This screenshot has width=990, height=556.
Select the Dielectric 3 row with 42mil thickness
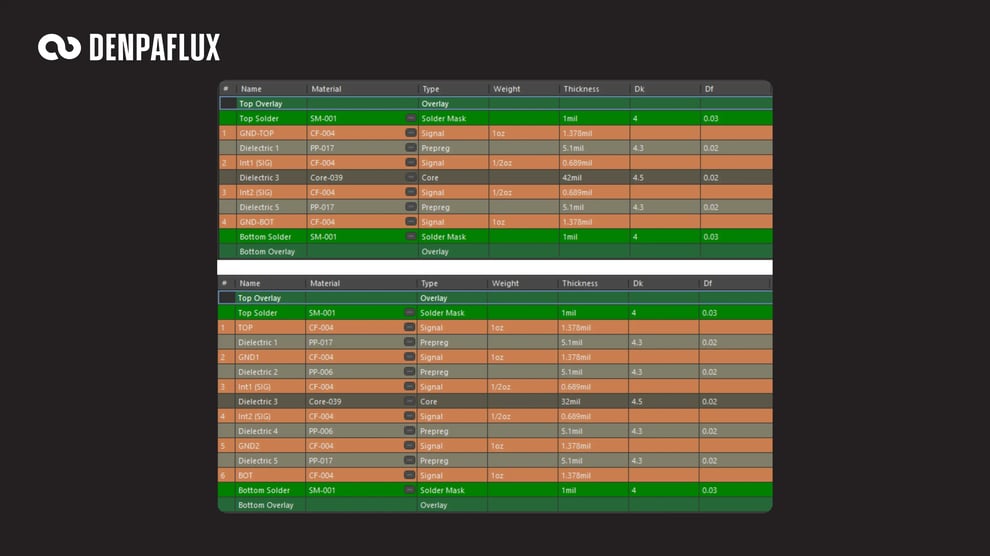point(496,177)
